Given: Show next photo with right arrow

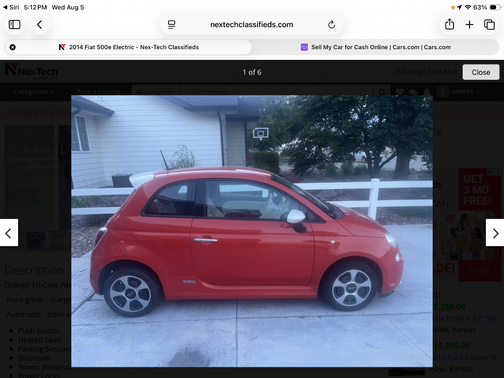Looking at the screenshot, I should [495, 233].
